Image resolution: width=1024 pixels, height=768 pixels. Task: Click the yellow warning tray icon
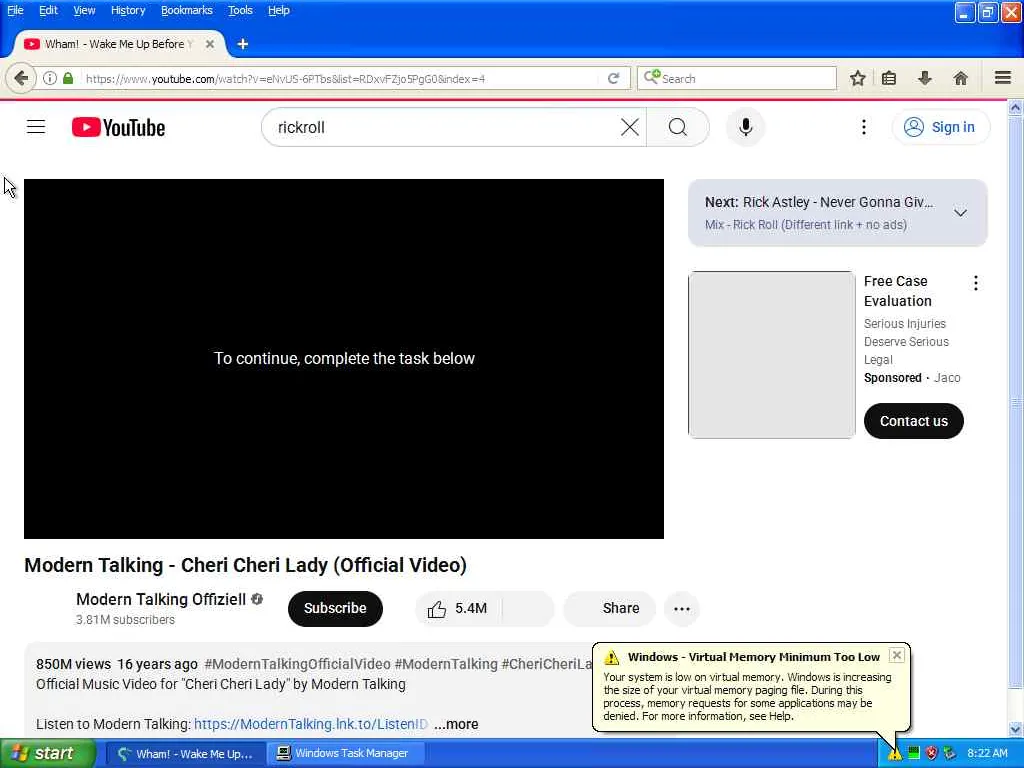[x=894, y=754]
